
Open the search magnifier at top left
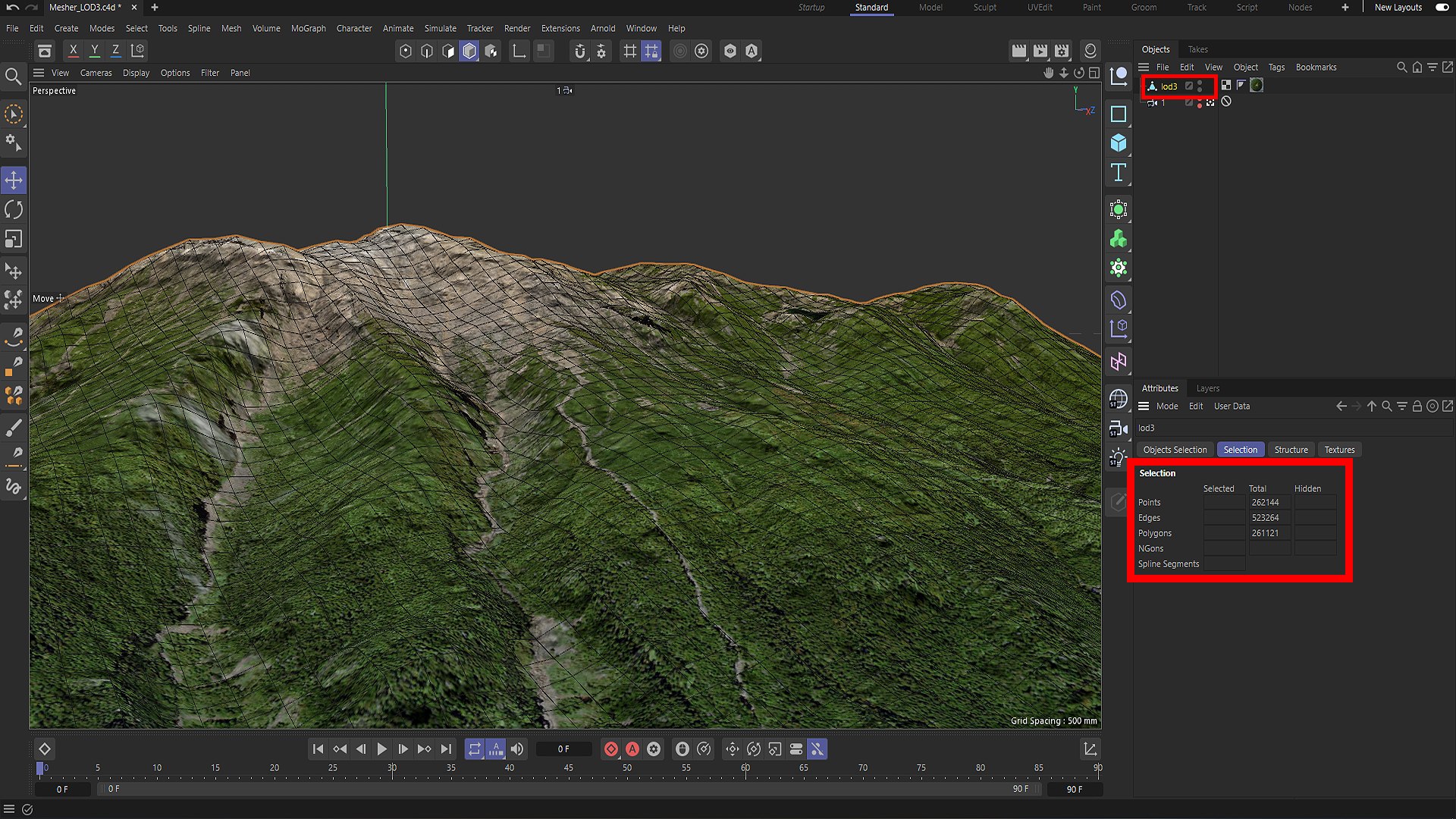coord(13,77)
